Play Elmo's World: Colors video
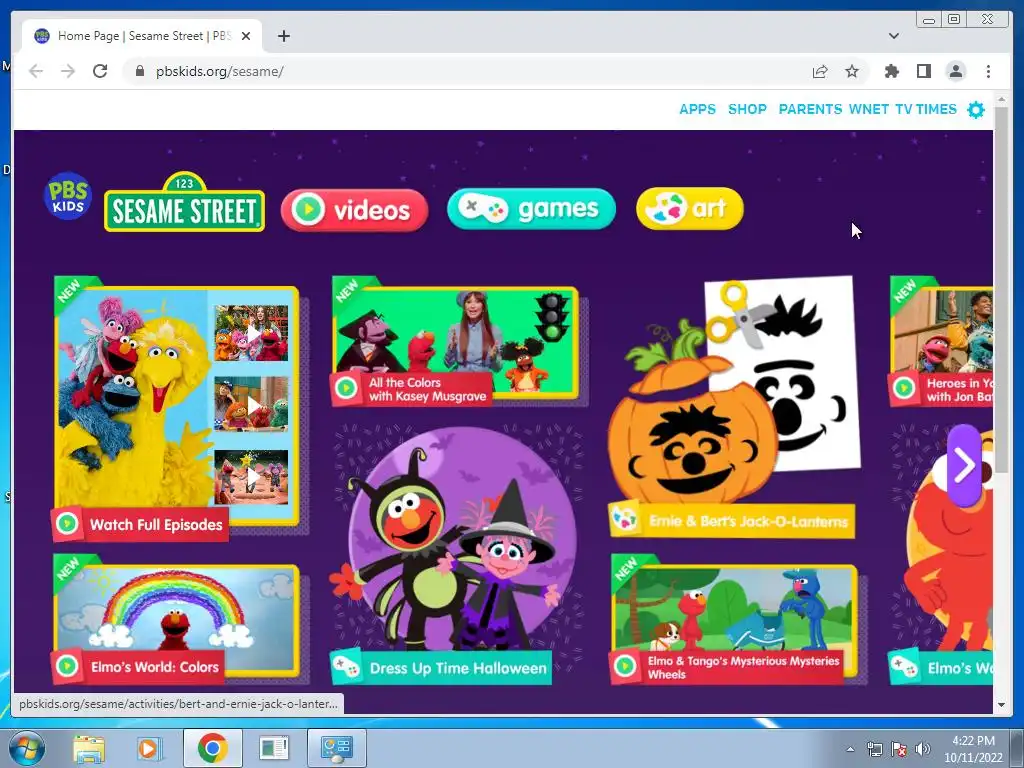The image size is (1024, 768). (x=176, y=619)
